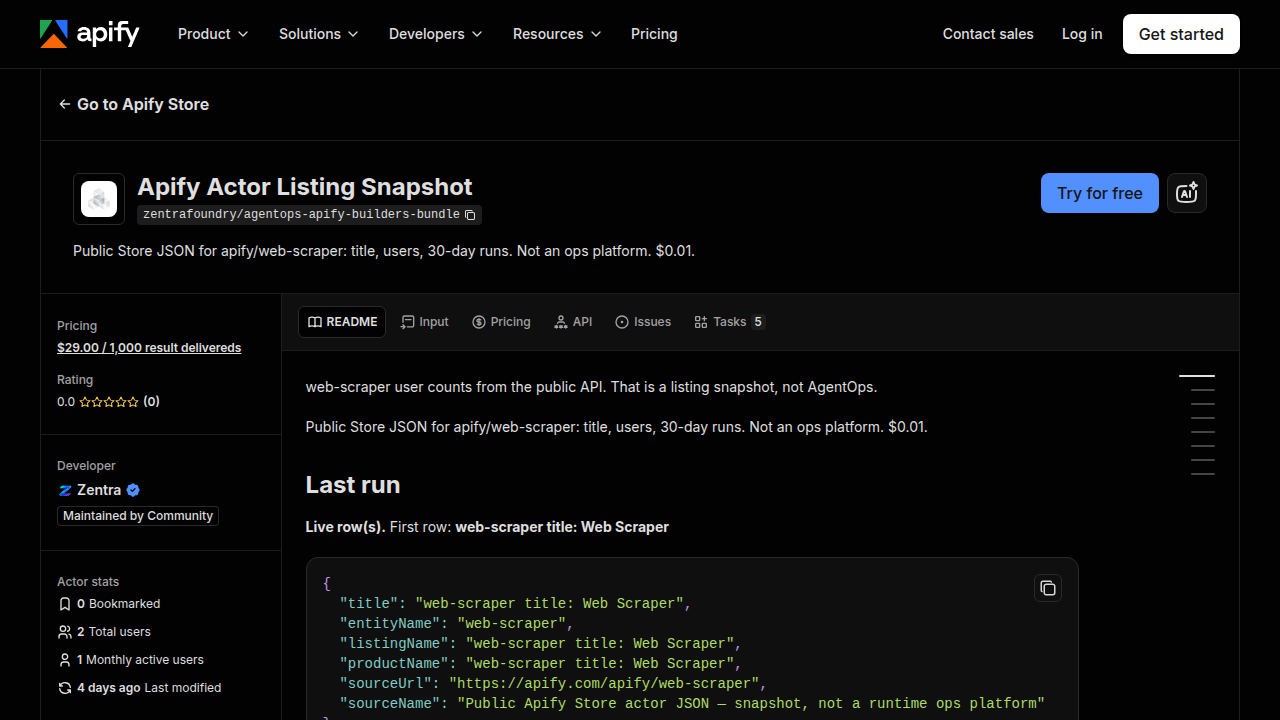Image resolution: width=1280 pixels, height=720 pixels.
Task: Switch to the Pricing tab
Action: [x=501, y=322]
